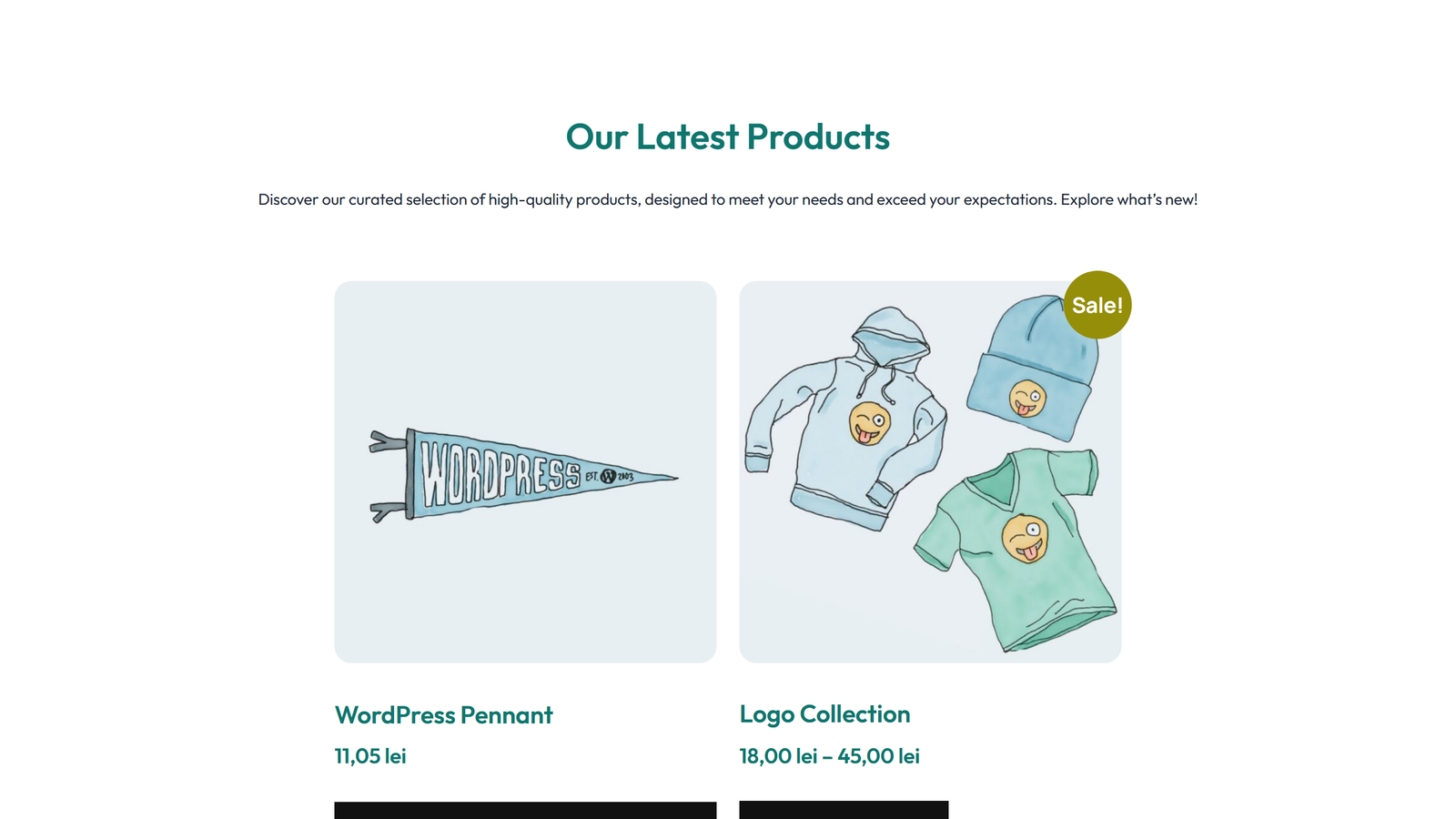Click the Sale! badge on Logo Collection
This screenshot has width=1456, height=819.
[x=1097, y=306]
